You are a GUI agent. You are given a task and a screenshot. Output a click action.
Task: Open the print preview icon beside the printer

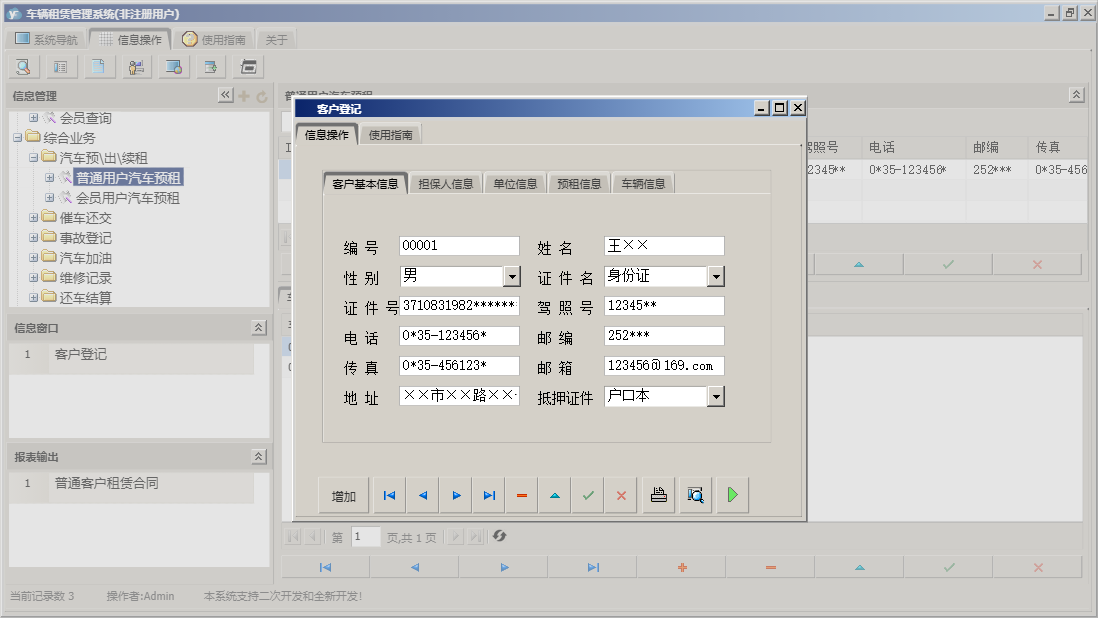point(695,494)
